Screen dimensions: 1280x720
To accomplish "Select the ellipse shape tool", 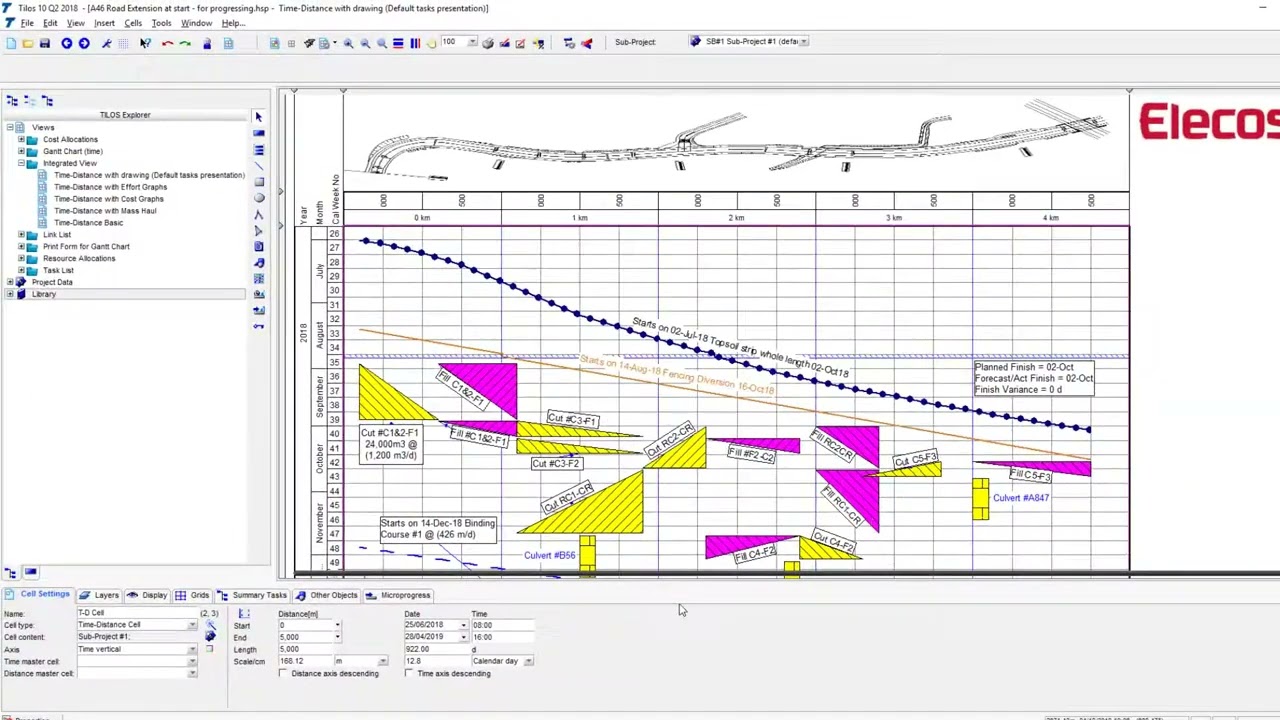I will click(x=259, y=198).
